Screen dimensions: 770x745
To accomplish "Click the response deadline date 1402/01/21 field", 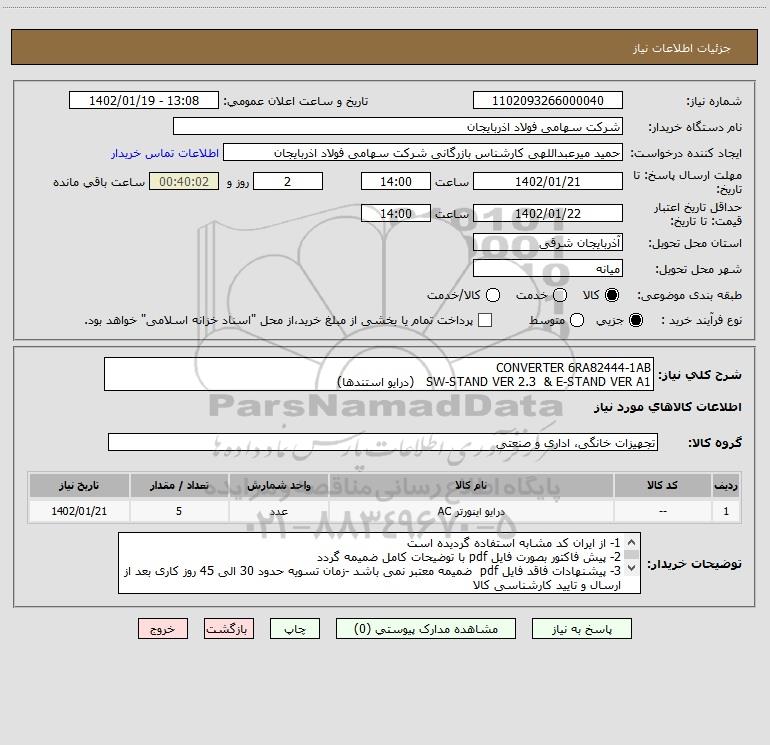I will click(548, 181).
